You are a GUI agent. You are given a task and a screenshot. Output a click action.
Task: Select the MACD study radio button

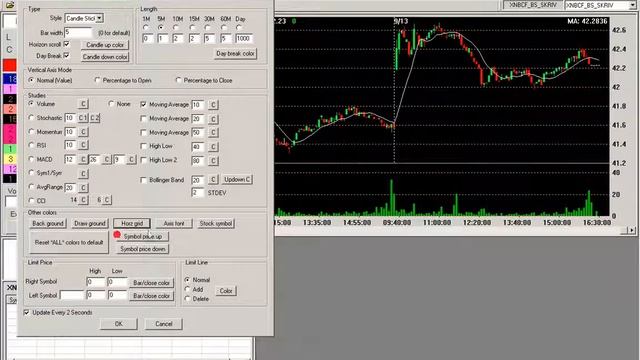coord(31,159)
